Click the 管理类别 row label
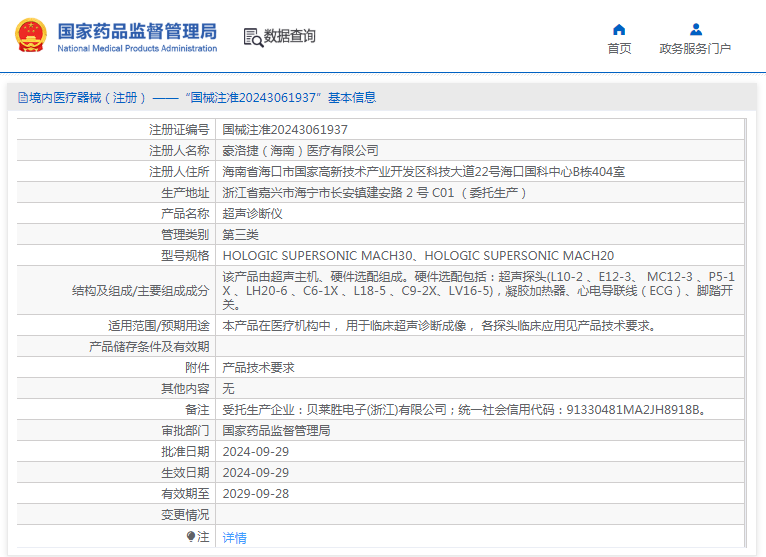The width and height of the screenshot is (766, 557). click(x=185, y=235)
